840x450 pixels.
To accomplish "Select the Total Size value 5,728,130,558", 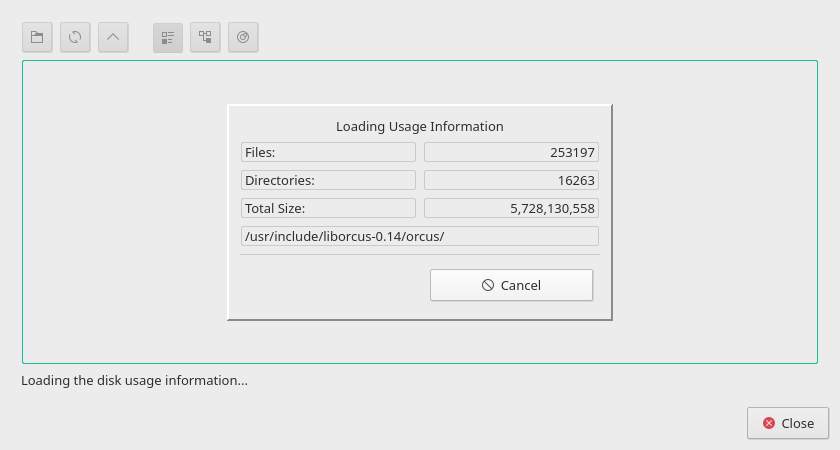I will tap(512, 208).
